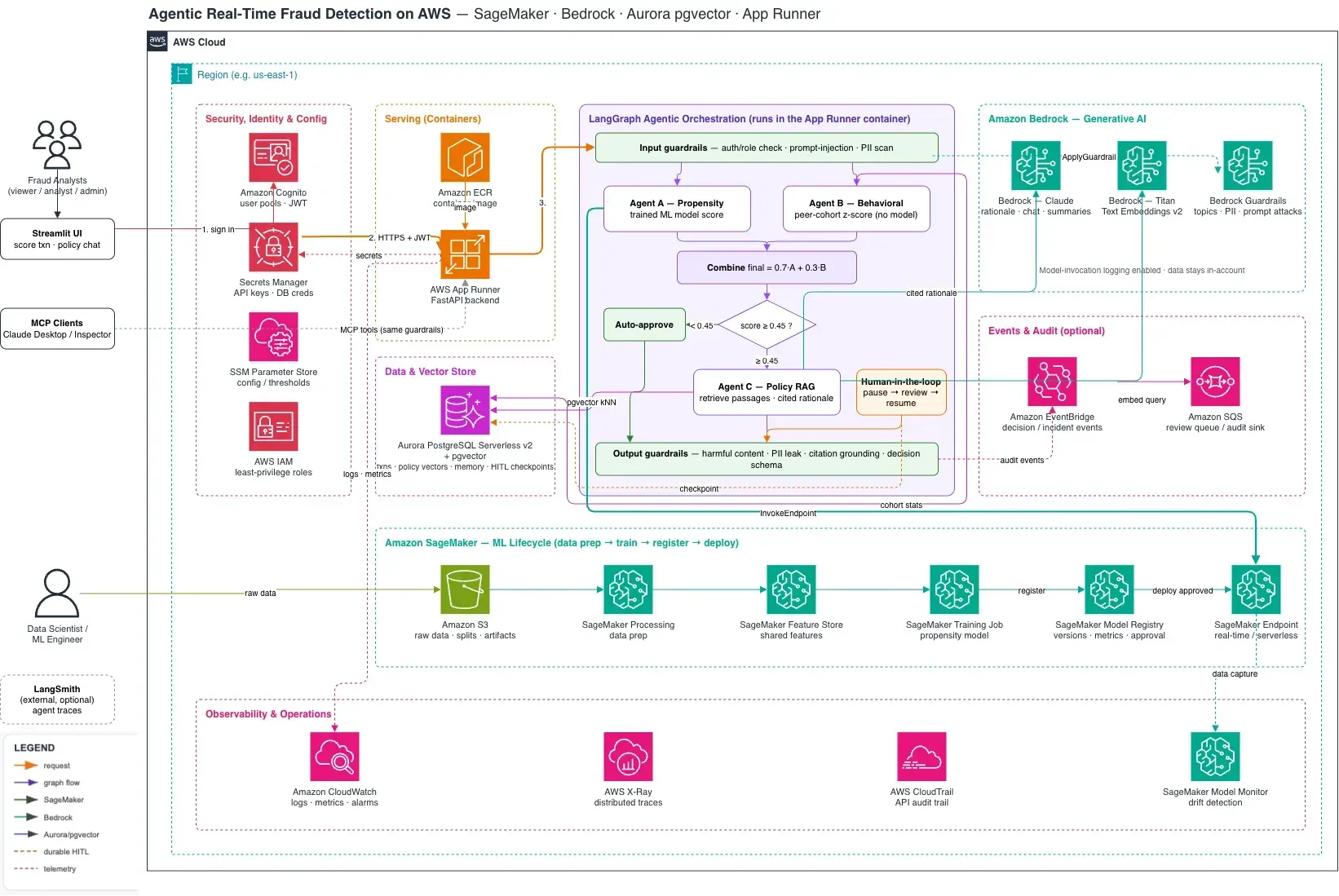Click the Aurora PostgreSQL Serverless icon
The width and height of the screenshot is (1339, 896).
[x=465, y=410]
